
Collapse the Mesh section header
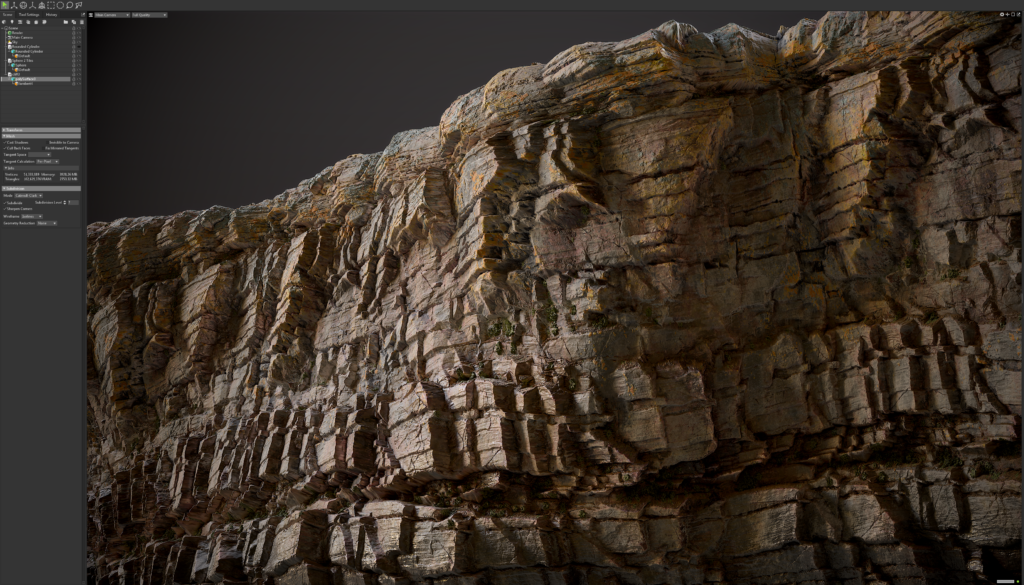[41, 136]
